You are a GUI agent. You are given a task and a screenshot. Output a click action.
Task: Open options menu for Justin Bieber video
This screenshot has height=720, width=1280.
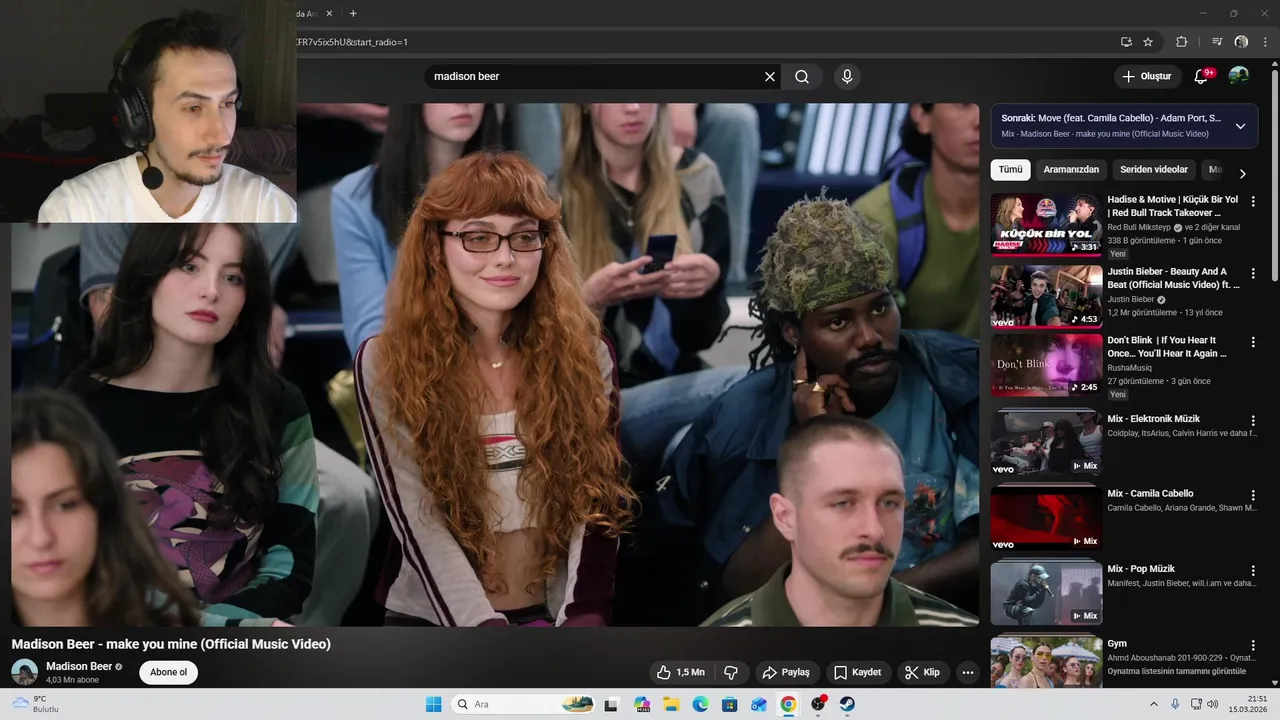tap(1253, 273)
